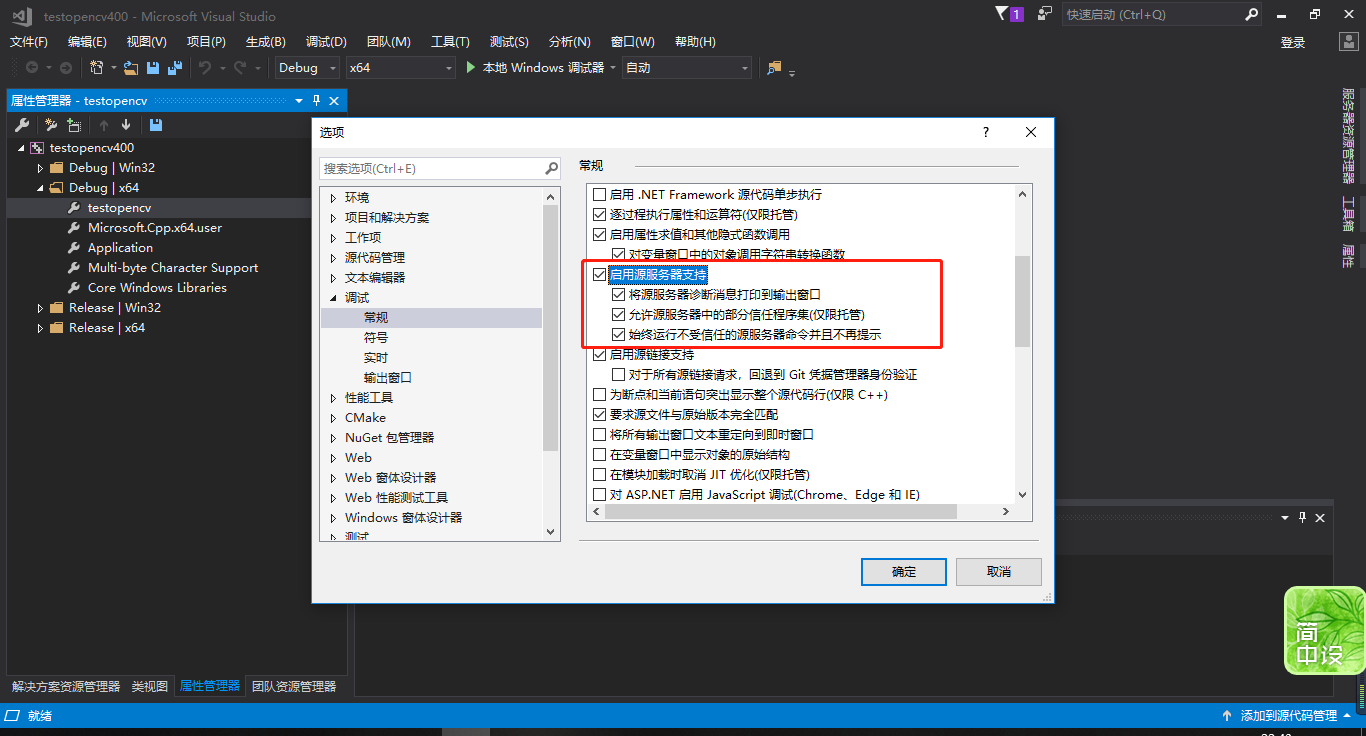Enable 启用 .NET Framework 源代码单步执行 checkbox
The image size is (1366, 736).
point(600,195)
